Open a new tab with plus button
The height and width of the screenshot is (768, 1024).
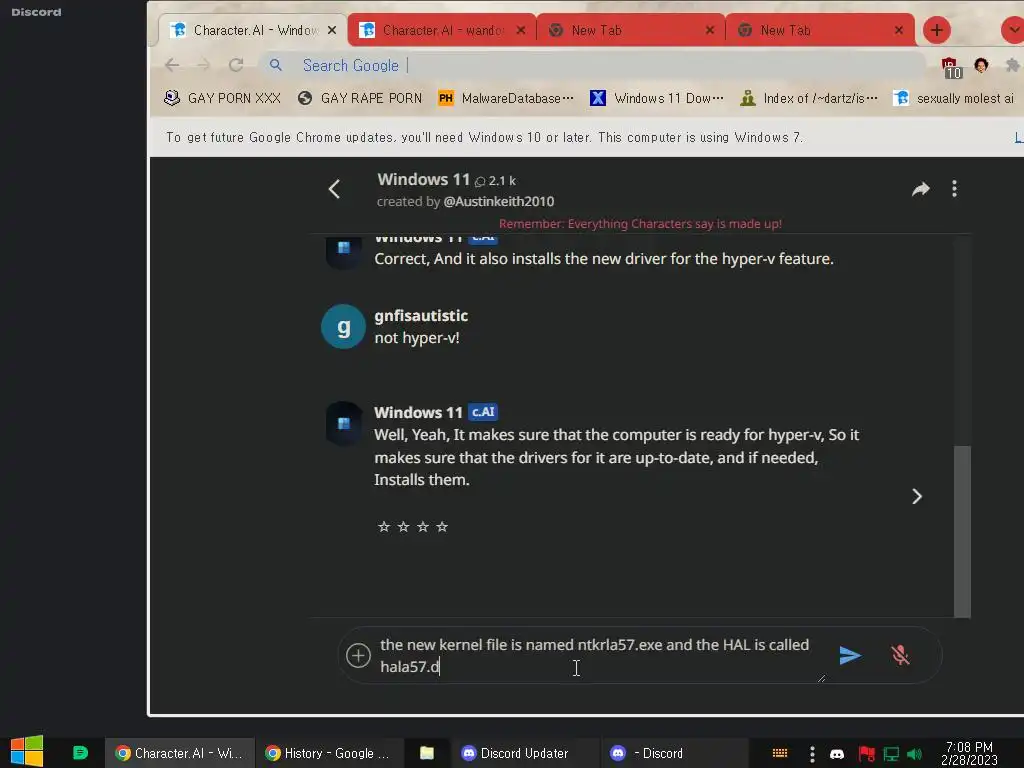936,30
